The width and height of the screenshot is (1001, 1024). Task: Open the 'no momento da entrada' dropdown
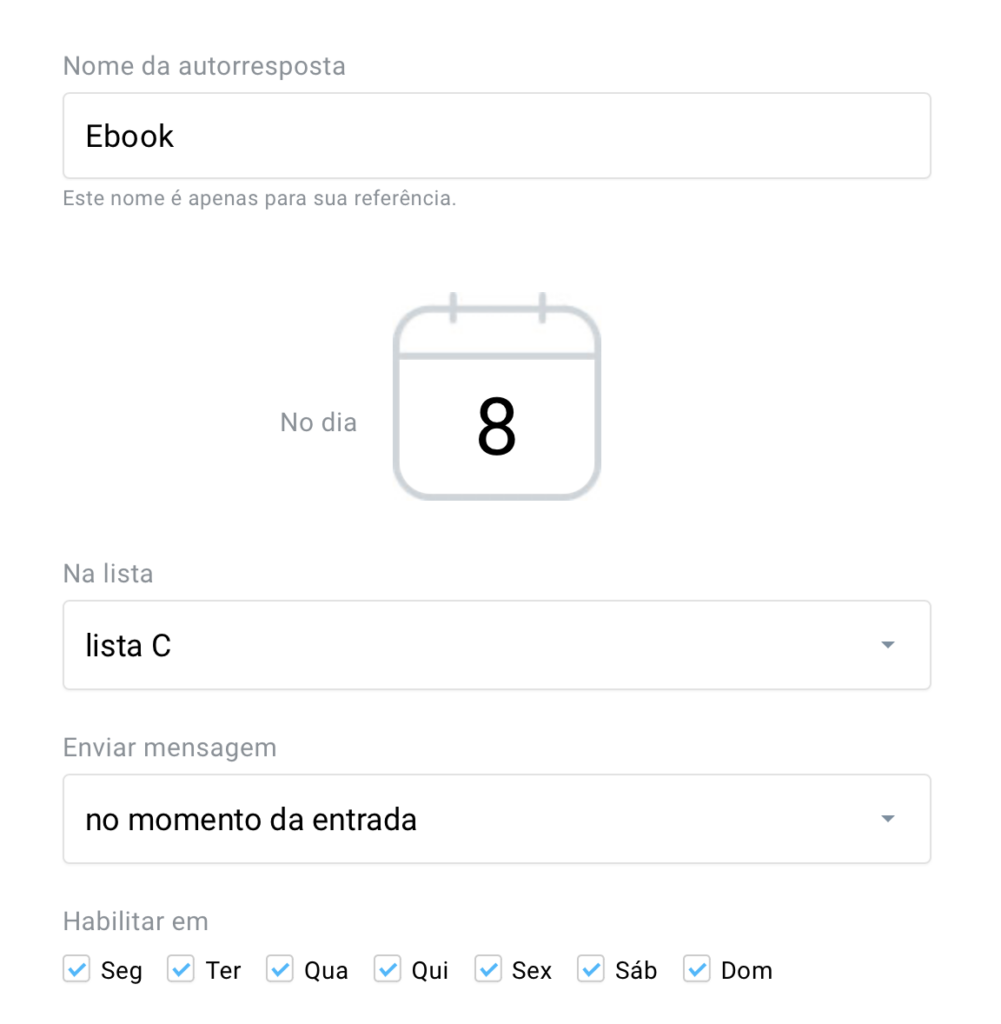click(496, 818)
